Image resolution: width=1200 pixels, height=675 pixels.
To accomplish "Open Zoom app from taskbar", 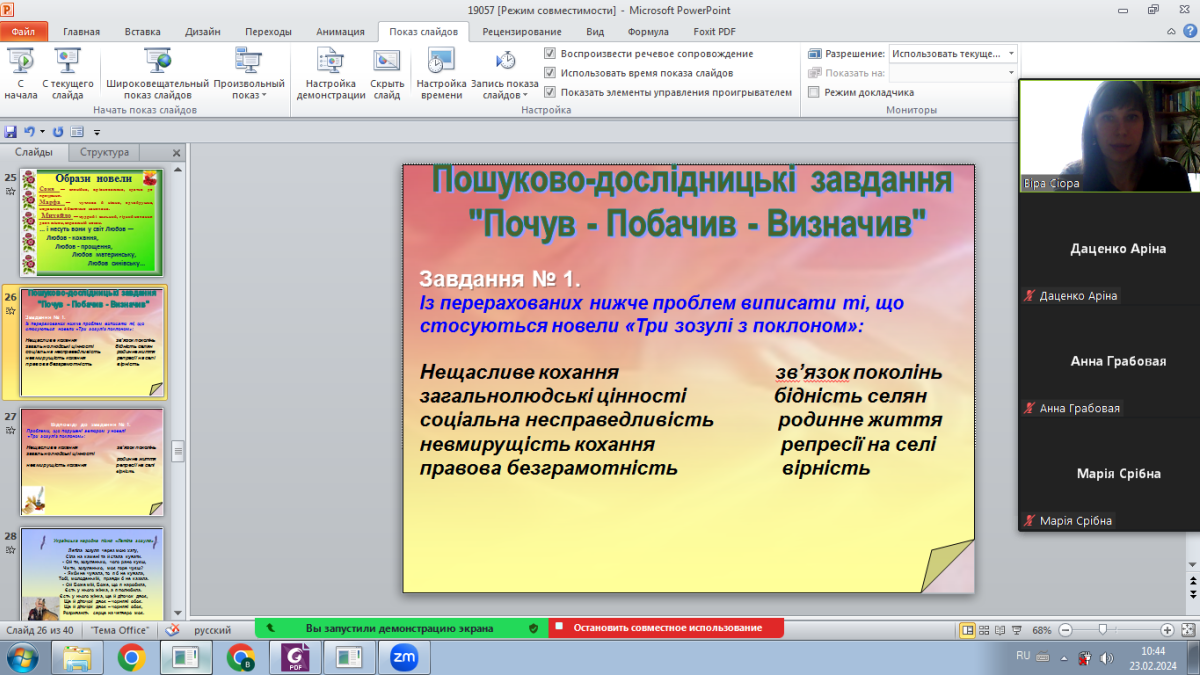I will pyautogui.click(x=404, y=657).
